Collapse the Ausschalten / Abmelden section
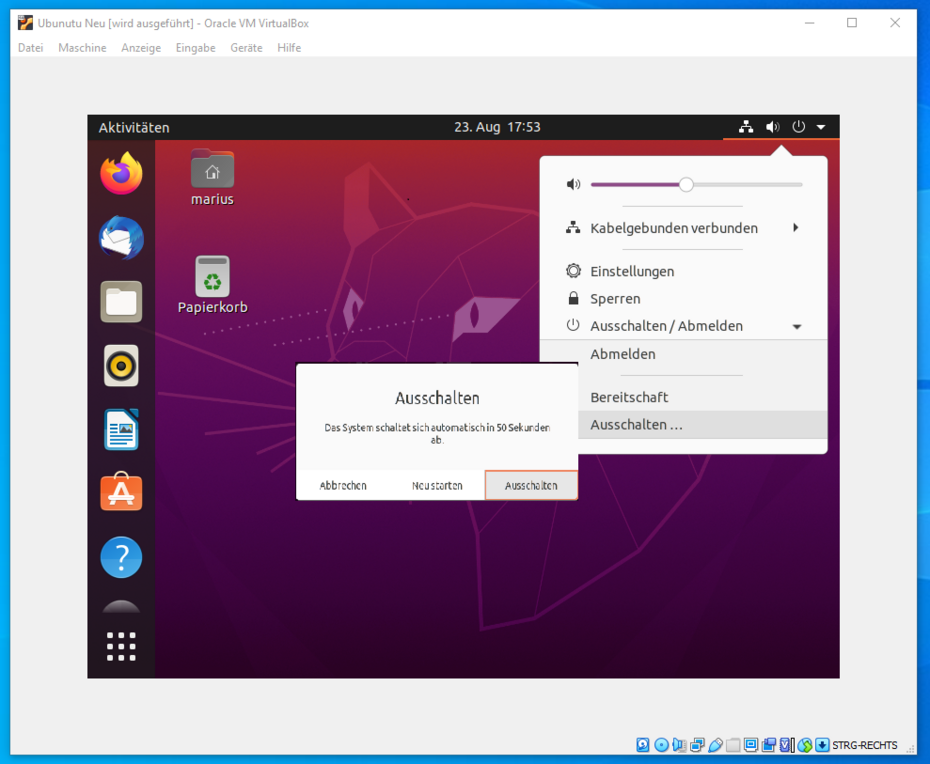930x764 pixels. [x=797, y=327]
